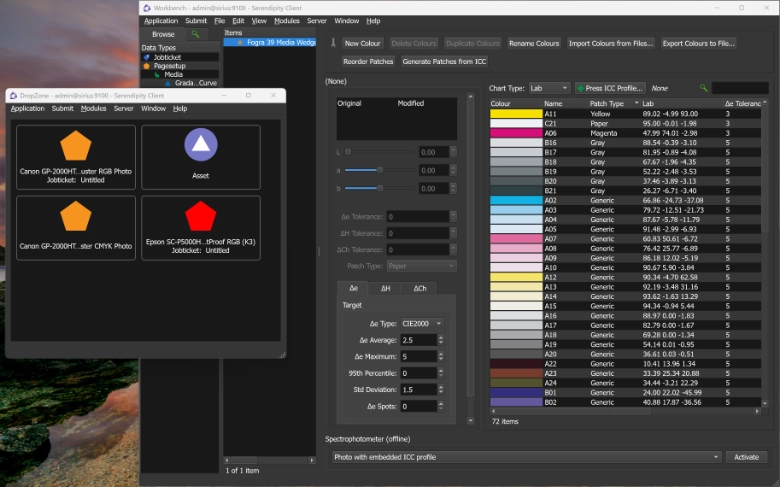Open the File menu

pos(219,21)
